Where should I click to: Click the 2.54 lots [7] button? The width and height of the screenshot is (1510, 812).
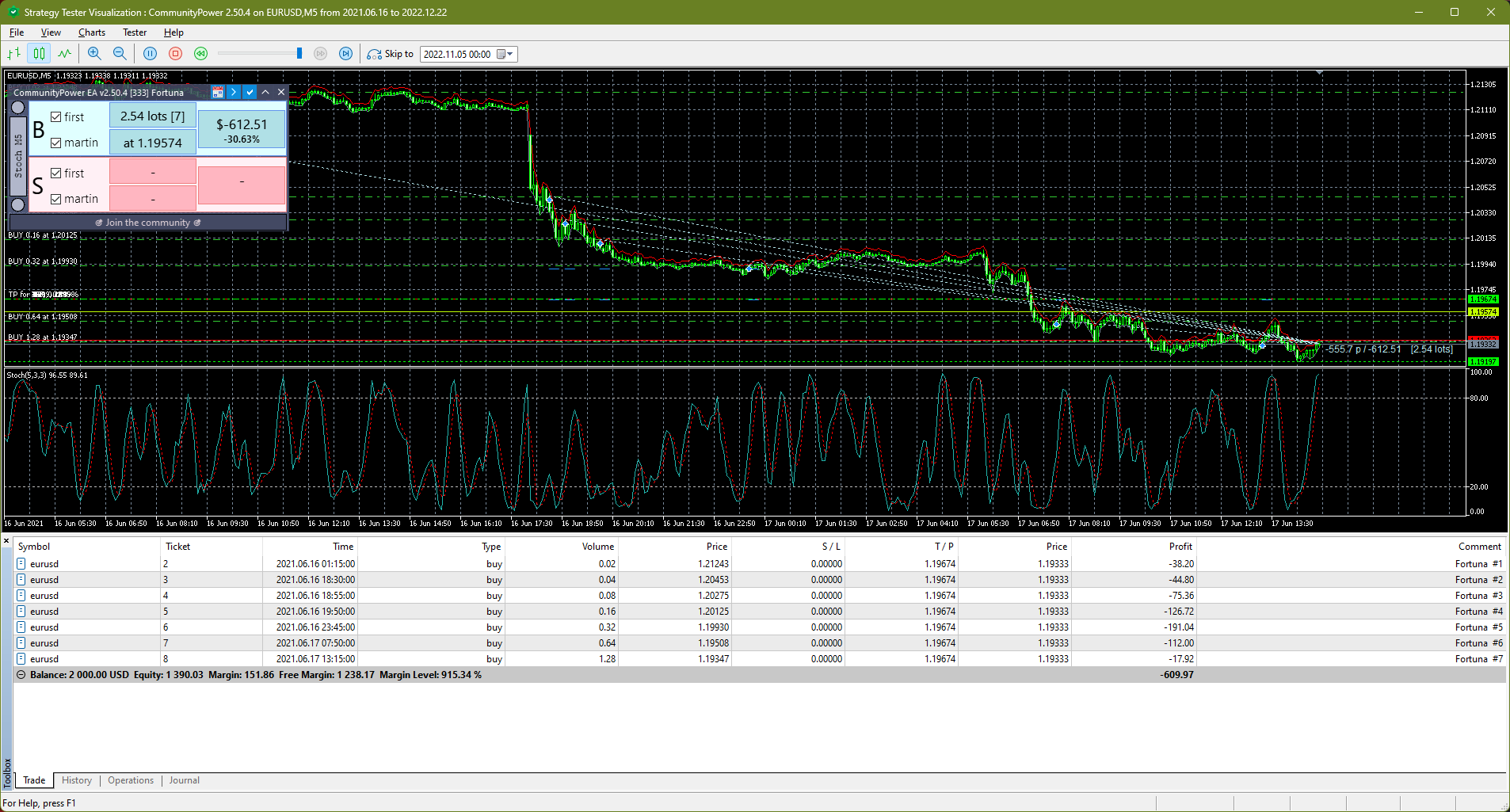click(x=153, y=116)
